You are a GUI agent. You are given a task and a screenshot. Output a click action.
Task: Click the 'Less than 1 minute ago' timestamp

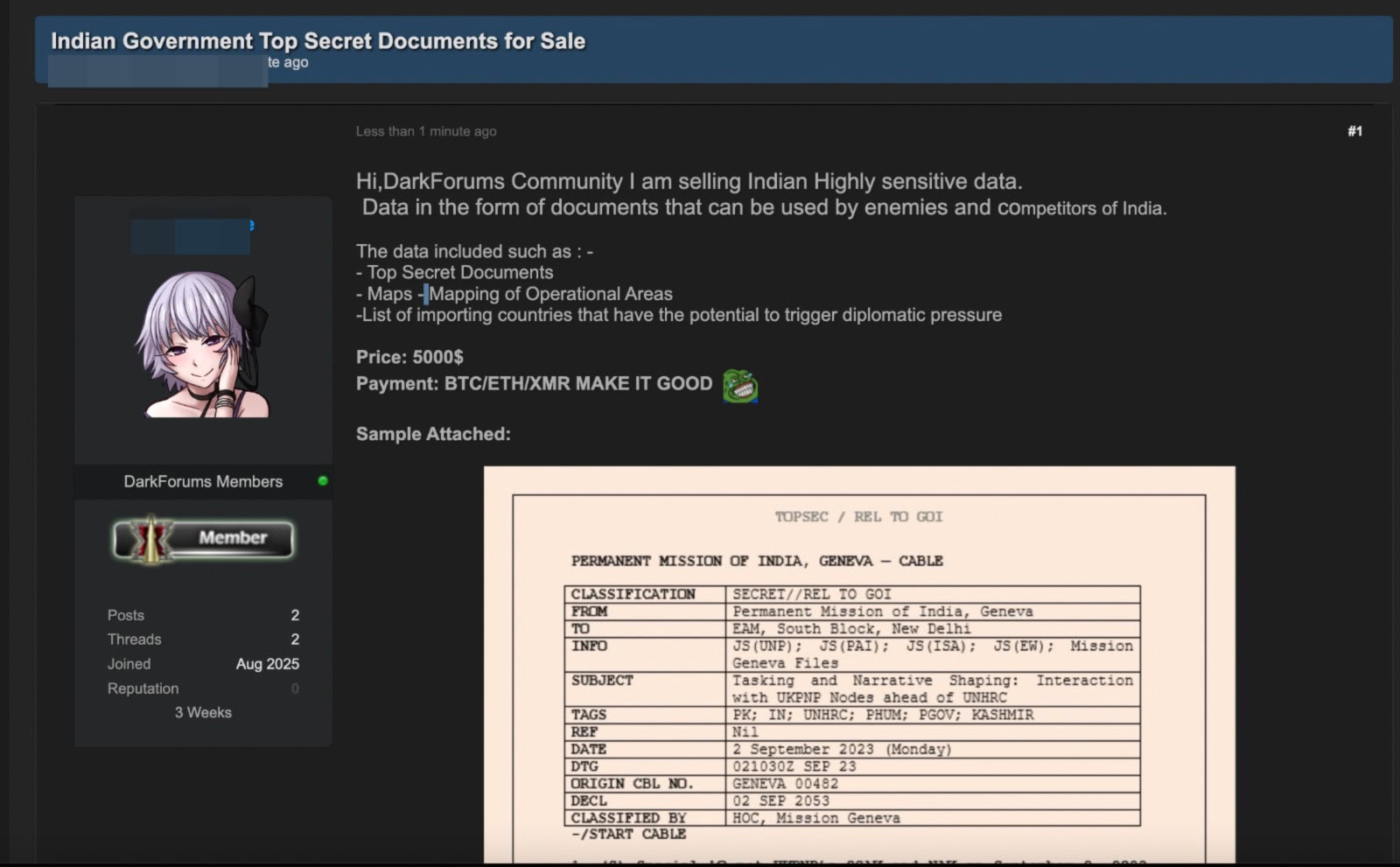426,131
